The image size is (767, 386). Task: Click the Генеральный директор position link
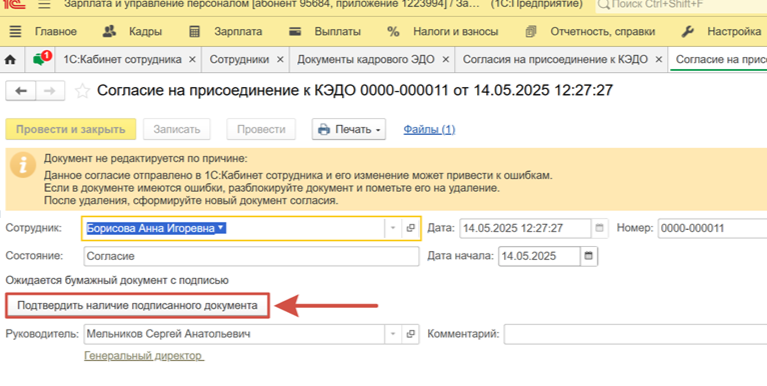[x=144, y=356]
